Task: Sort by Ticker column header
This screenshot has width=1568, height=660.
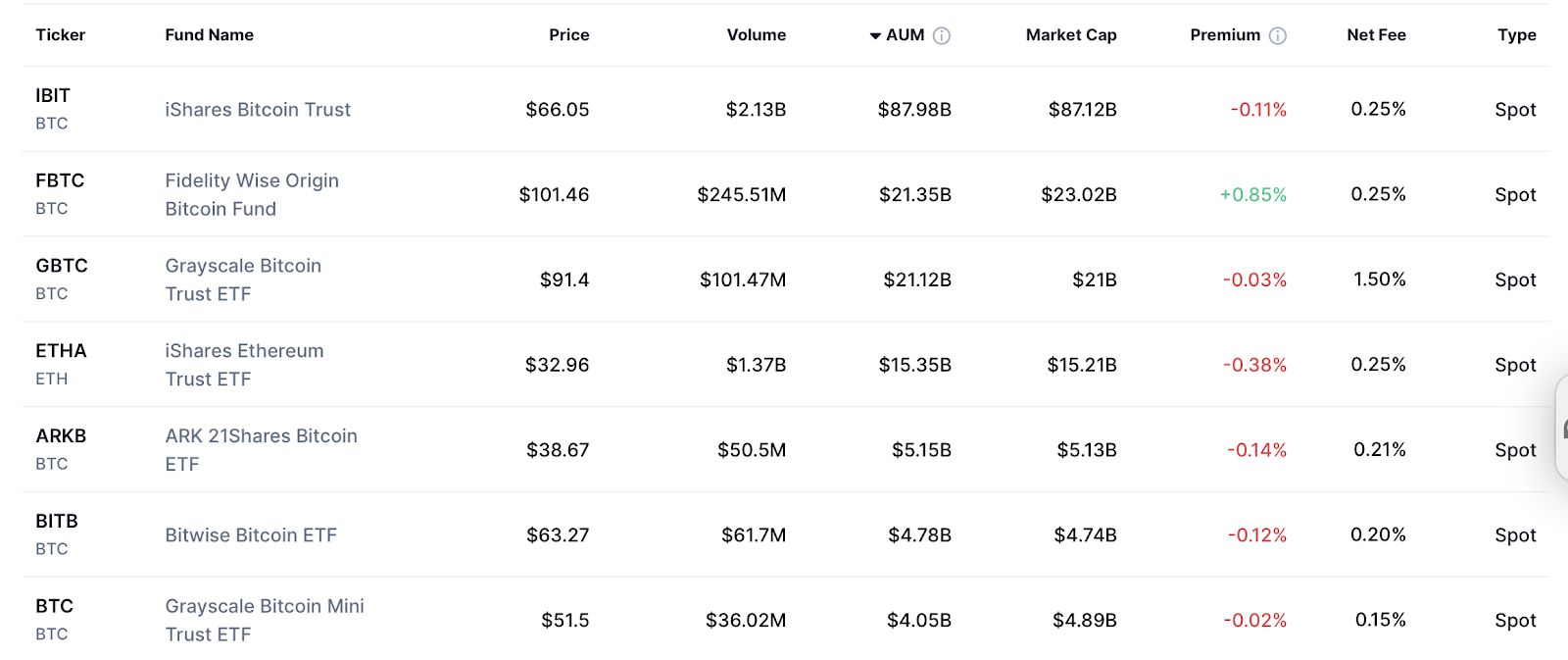Action: (x=61, y=35)
